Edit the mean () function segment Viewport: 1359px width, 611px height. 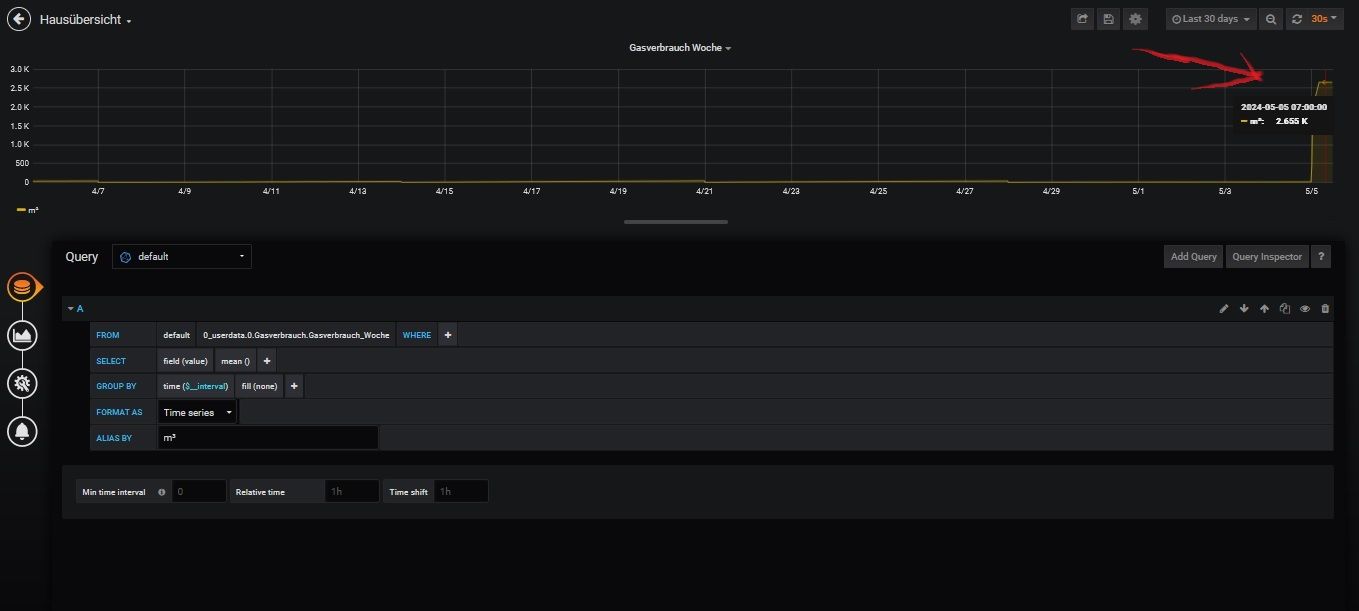(235, 361)
